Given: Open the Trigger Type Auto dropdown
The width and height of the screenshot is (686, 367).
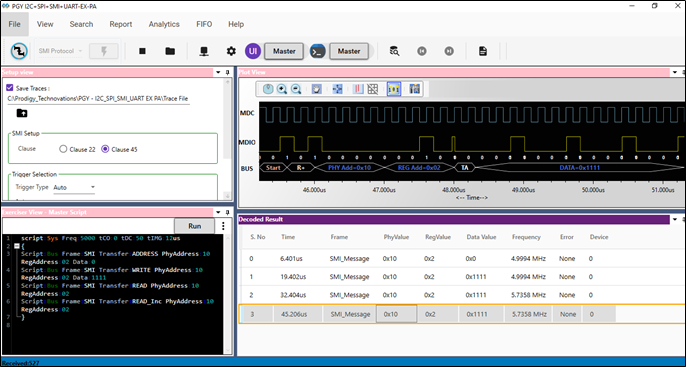Looking at the screenshot, I should click(x=74, y=187).
